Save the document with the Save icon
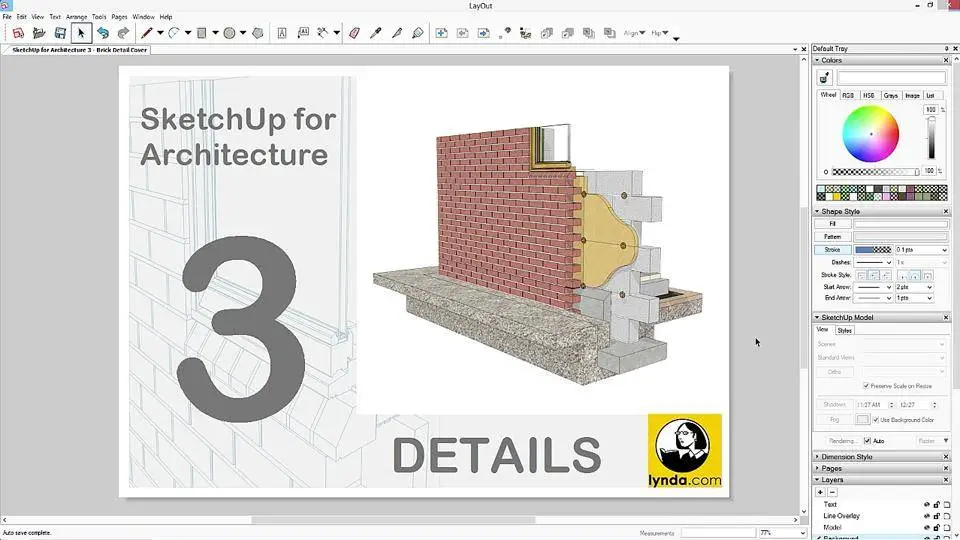 point(60,33)
